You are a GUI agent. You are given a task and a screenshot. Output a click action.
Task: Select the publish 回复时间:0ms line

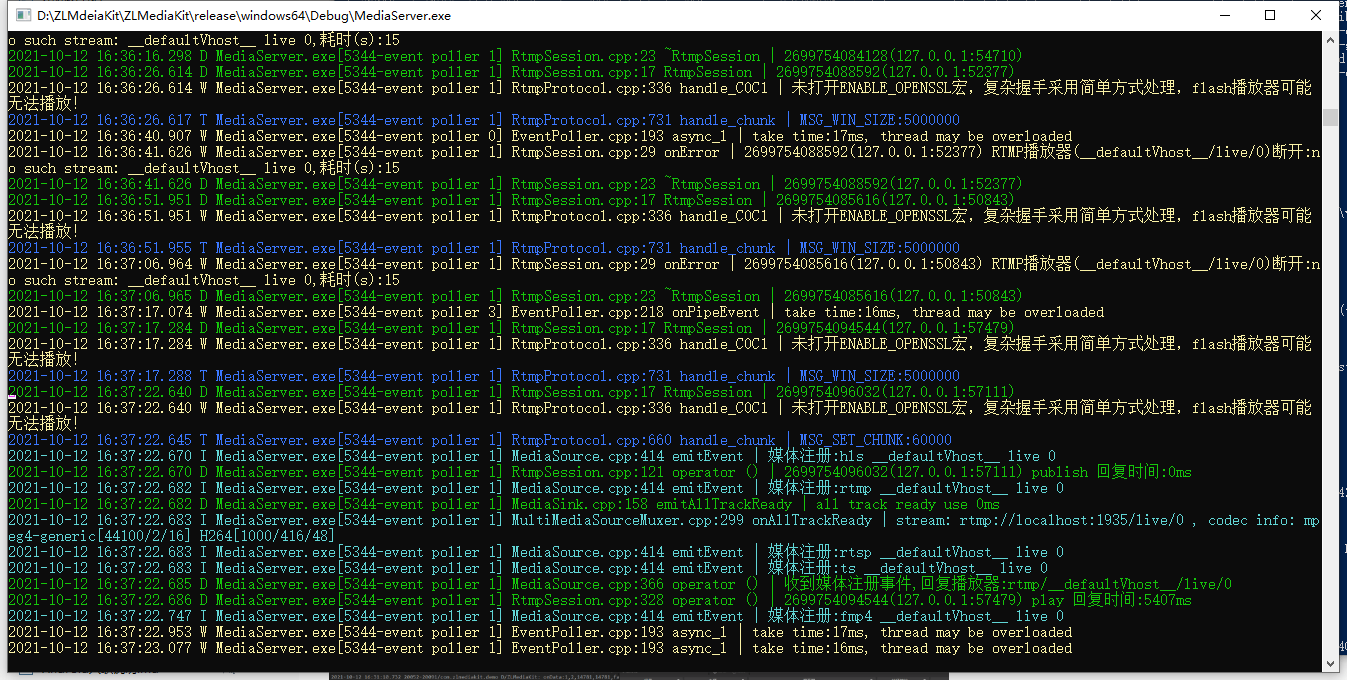(x=600, y=472)
